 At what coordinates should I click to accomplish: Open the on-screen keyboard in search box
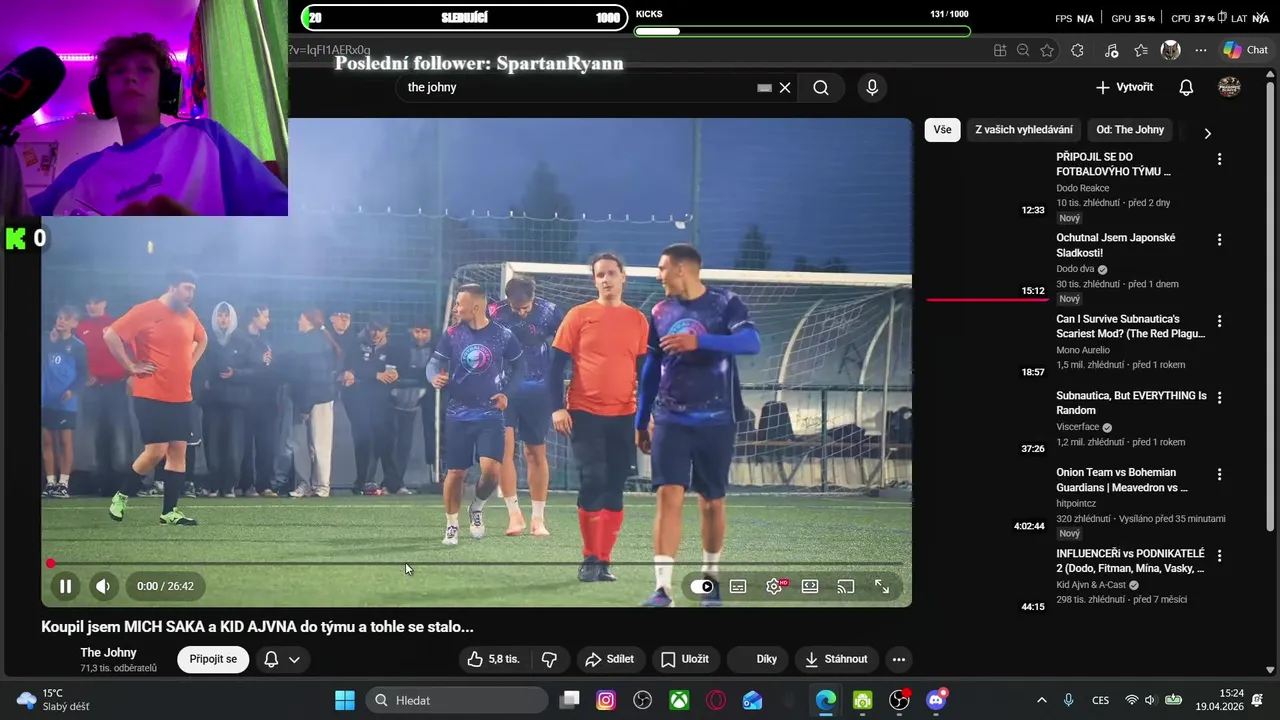[765, 88]
